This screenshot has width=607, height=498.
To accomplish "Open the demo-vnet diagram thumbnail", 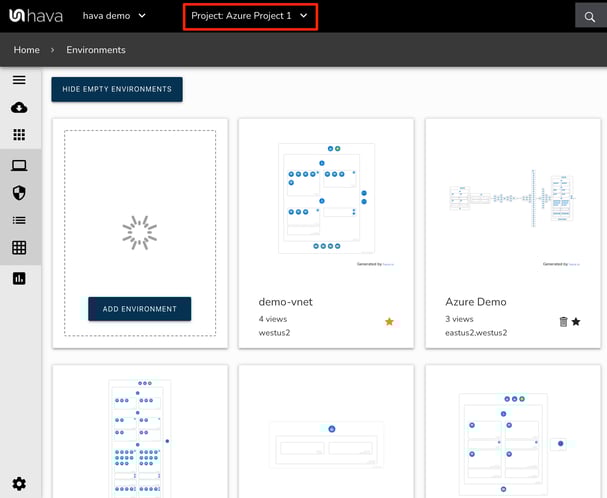I will pyautogui.click(x=326, y=199).
